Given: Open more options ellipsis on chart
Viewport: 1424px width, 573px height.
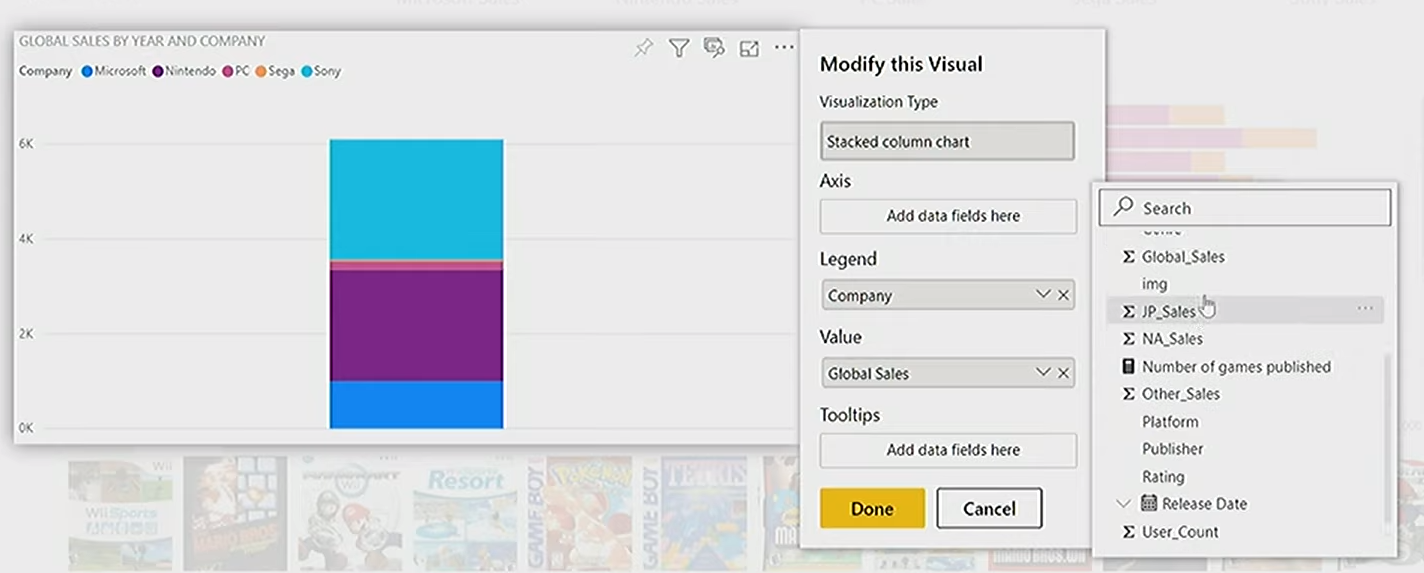Looking at the screenshot, I should [x=784, y=48].
